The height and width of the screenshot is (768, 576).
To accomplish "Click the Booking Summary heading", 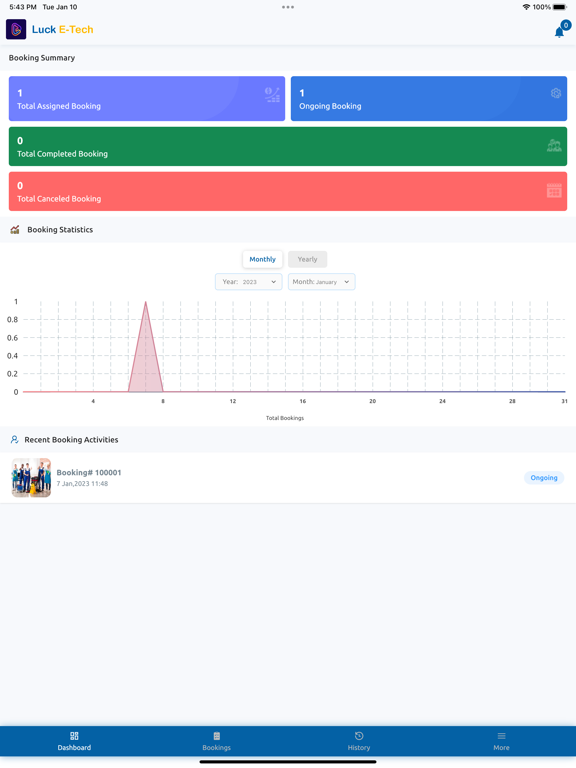I will [x=42, y=58].
